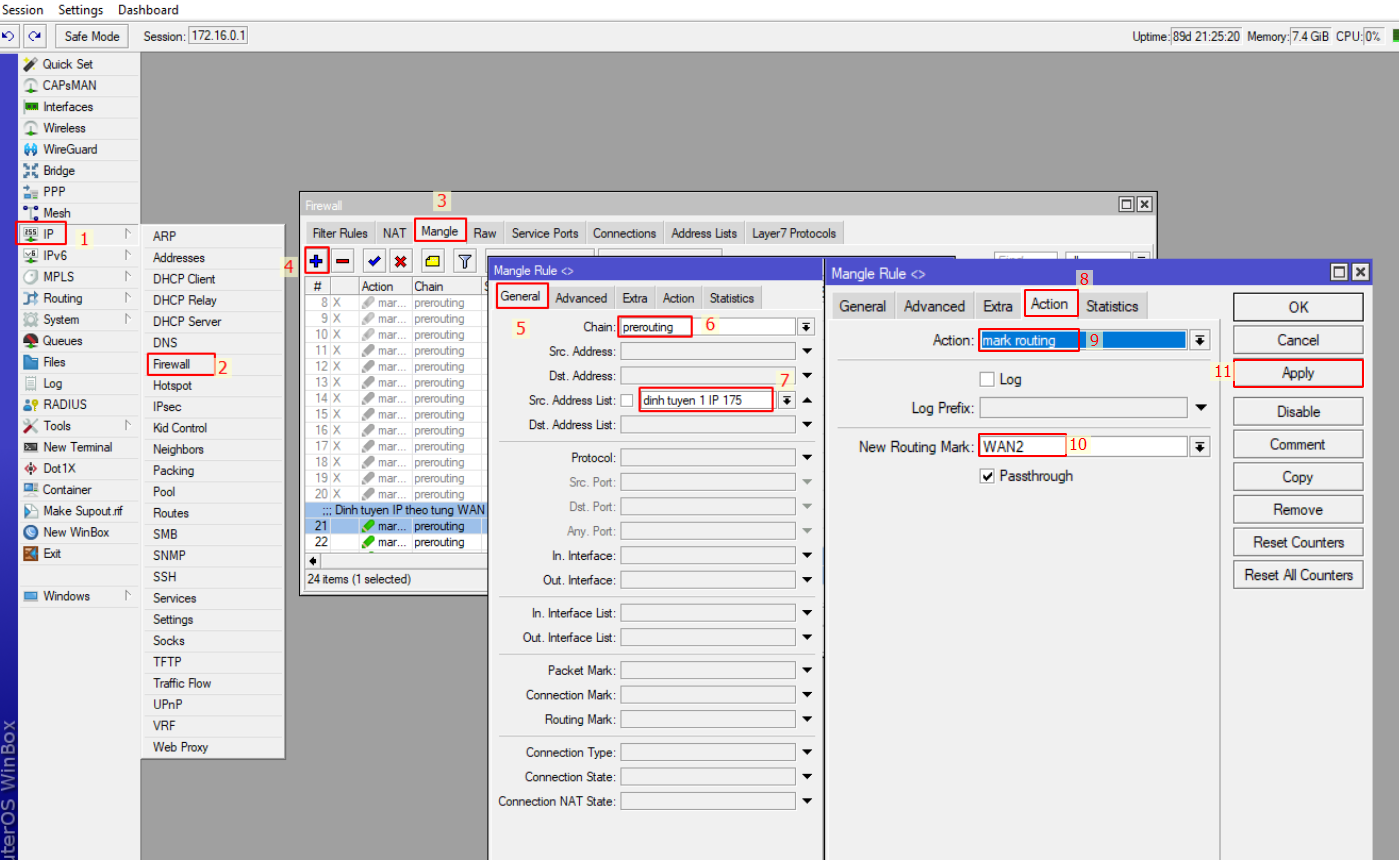Switch to the NAT tab

pyautogui.click(x=394, y=233)
